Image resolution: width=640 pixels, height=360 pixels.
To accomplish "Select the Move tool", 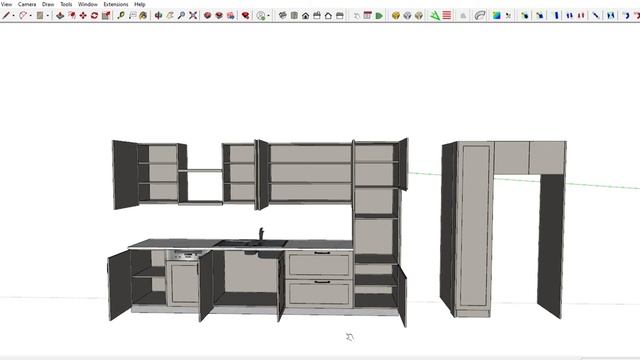I will tap(83, 16).
